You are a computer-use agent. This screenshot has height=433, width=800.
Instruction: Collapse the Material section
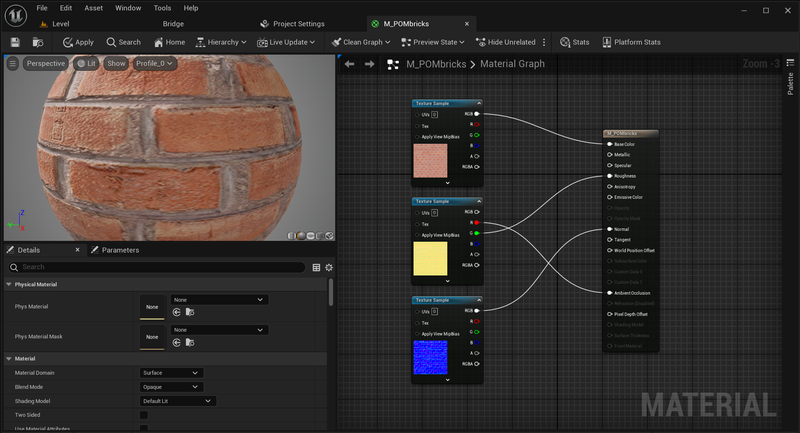click(x=9, y=359)
